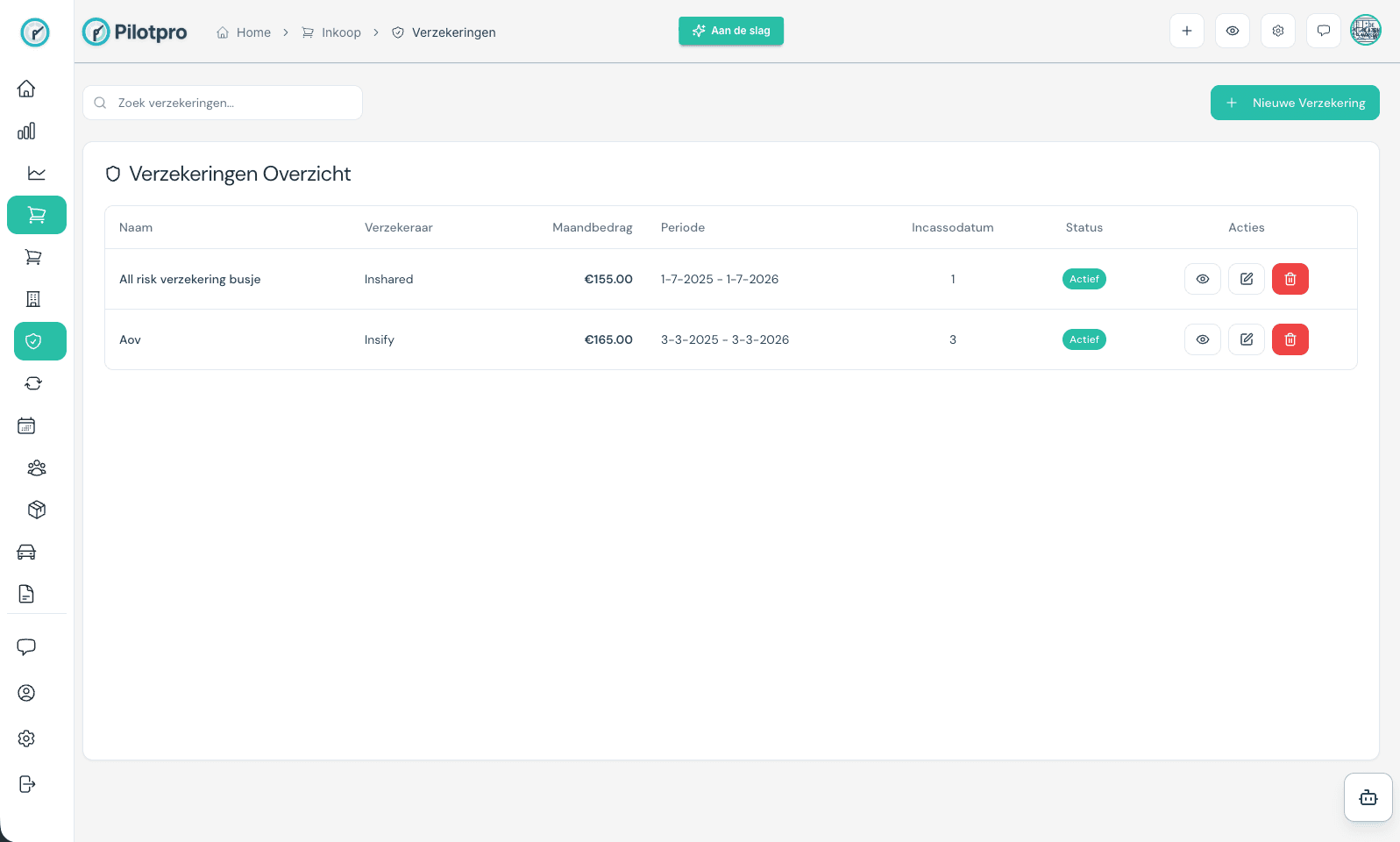Expand the shopping cart Inkoop sidebar section

point(37,215)
